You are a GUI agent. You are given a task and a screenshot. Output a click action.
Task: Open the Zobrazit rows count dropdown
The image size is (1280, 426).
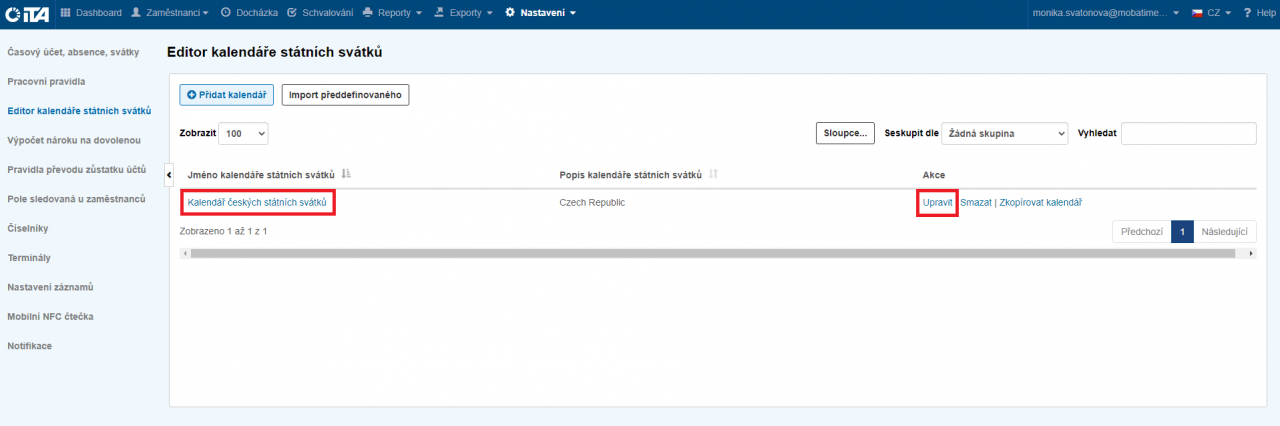[245, 133]
